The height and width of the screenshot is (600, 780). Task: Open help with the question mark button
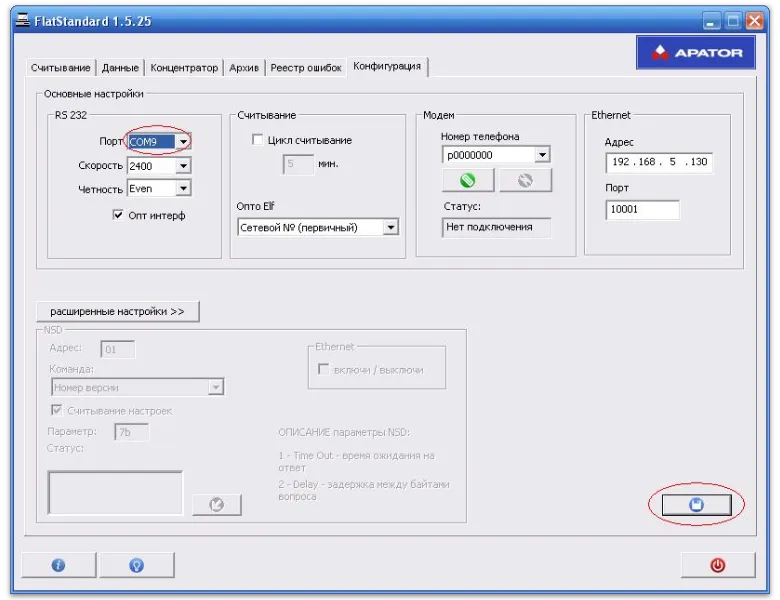pos(137,565)
